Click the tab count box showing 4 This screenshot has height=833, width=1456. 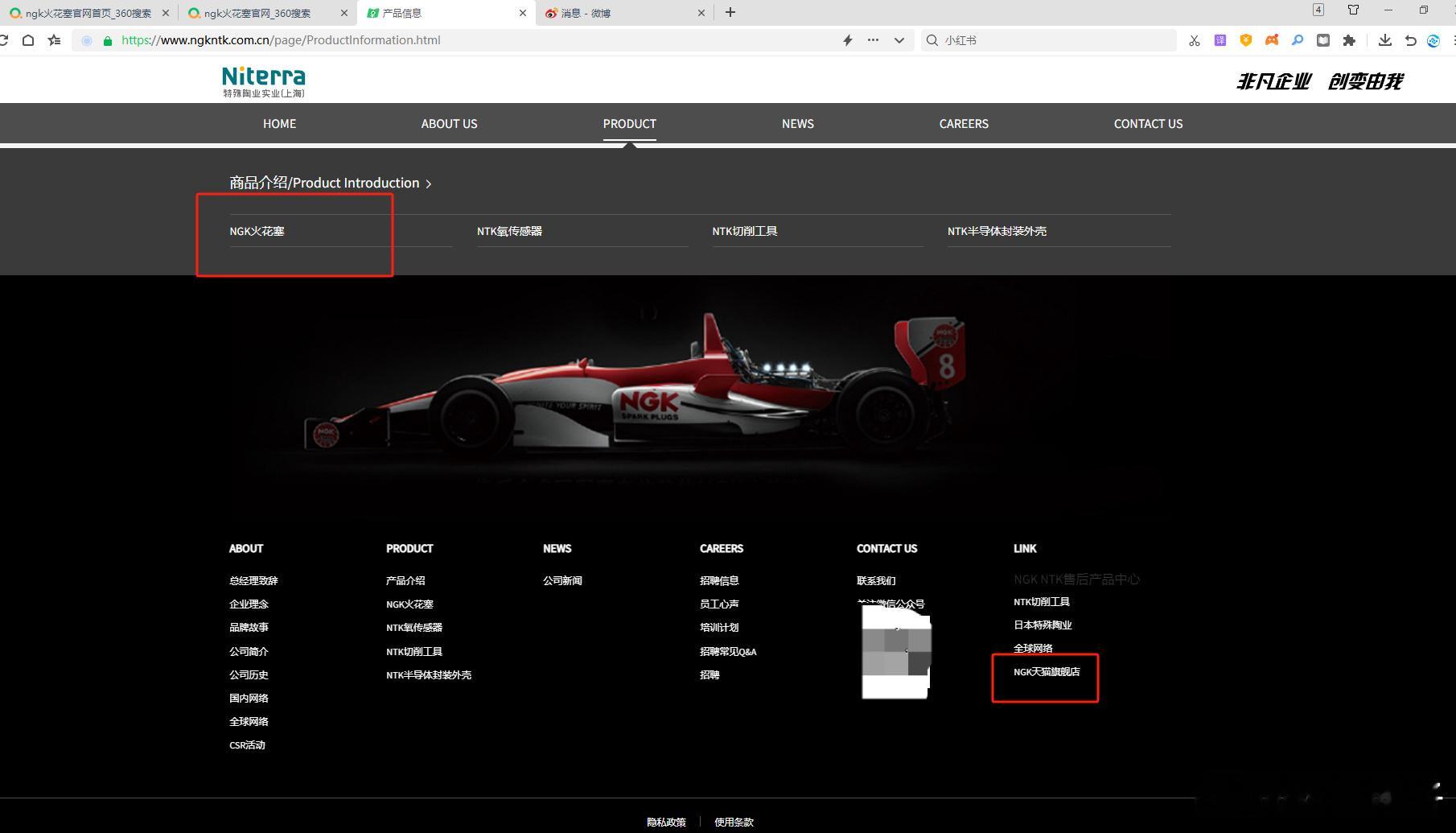pos(1318,10)
